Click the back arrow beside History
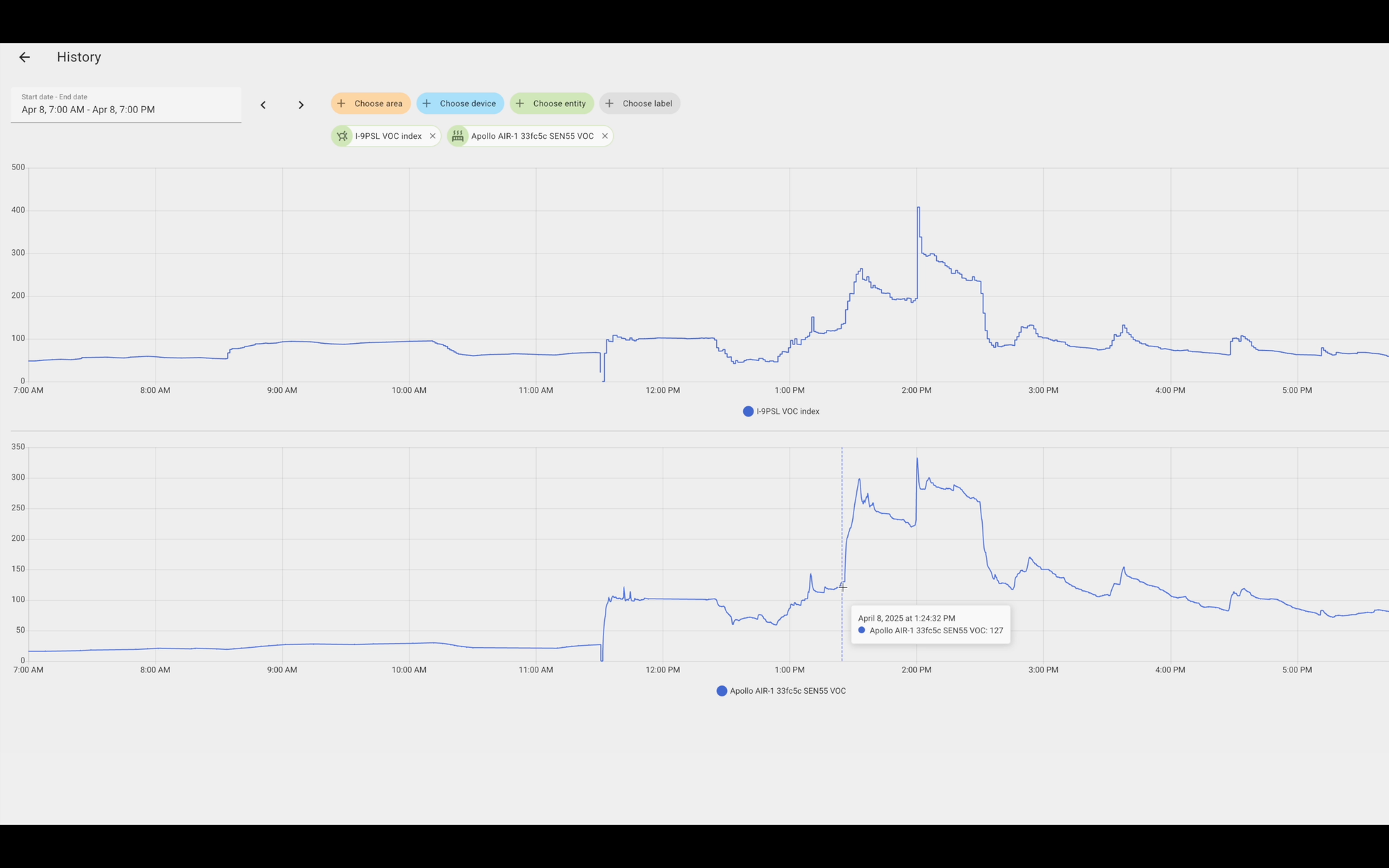The image size is (1389, 868). 24,58
